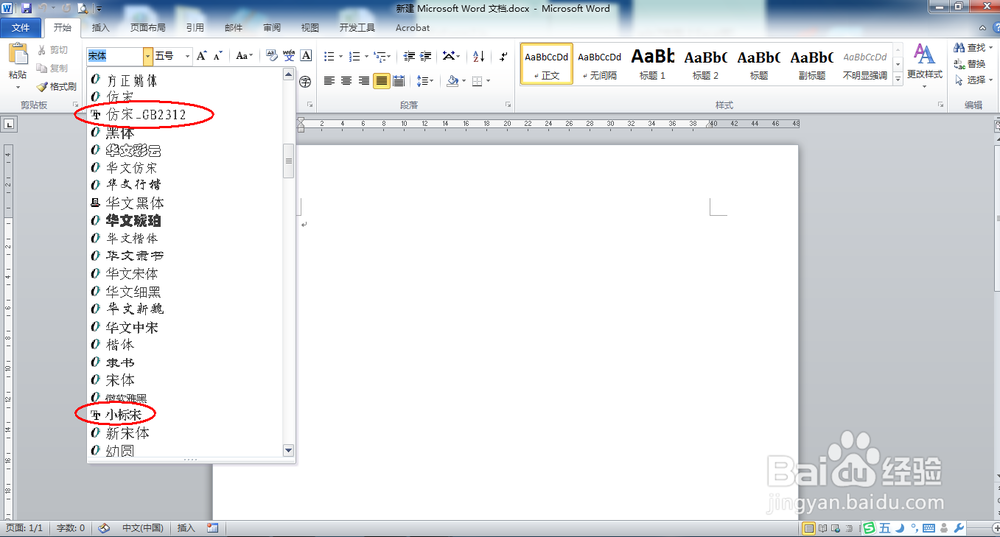The image size is (1000, 537).
Task: Click the ruler tab selector button at left
Action: [9, 124]
